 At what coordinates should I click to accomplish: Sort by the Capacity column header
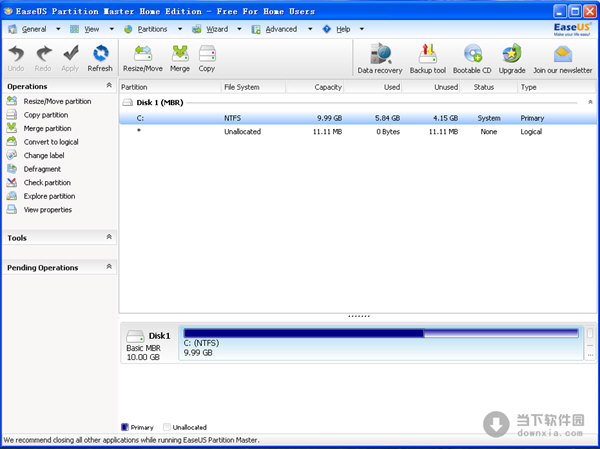point(315,87)
